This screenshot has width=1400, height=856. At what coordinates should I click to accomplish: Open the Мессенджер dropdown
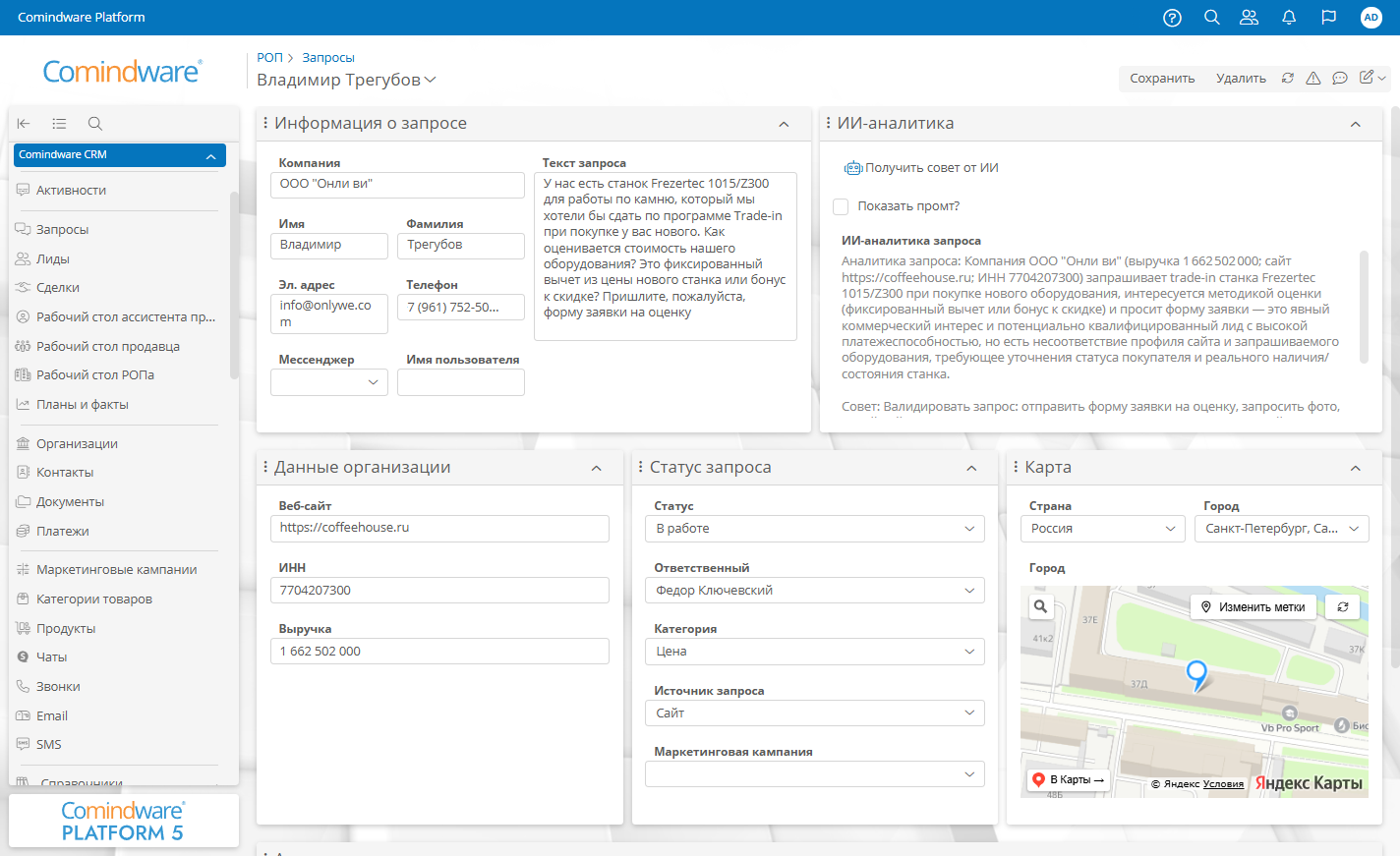(x=329, y=382)
